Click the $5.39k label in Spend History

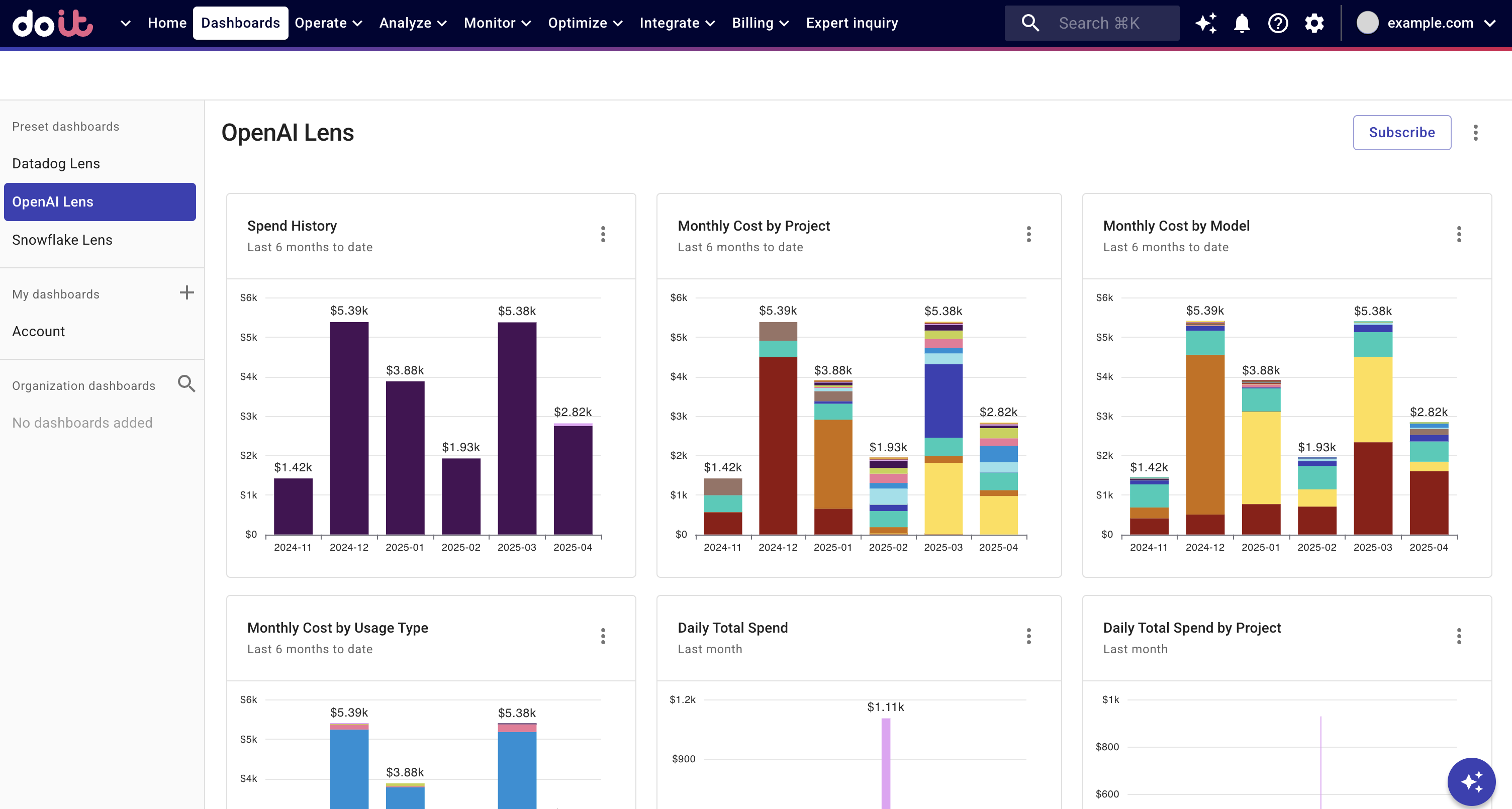pyautogui.click(x=349, y=311)
